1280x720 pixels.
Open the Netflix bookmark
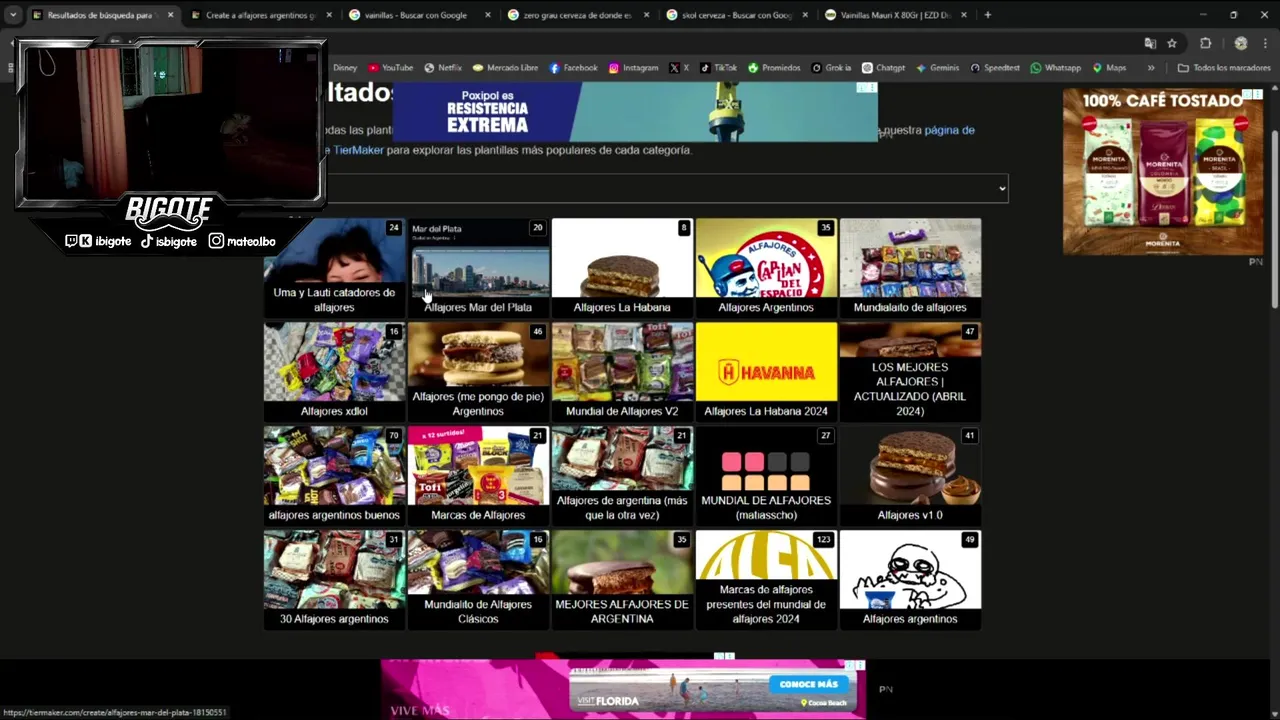[443, 68]
